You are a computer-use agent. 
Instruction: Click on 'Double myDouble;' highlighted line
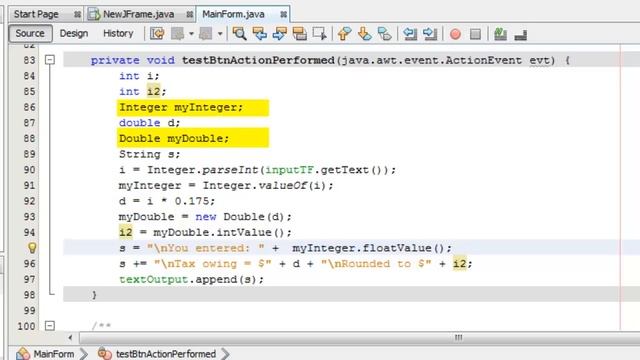tap(193, 138)
